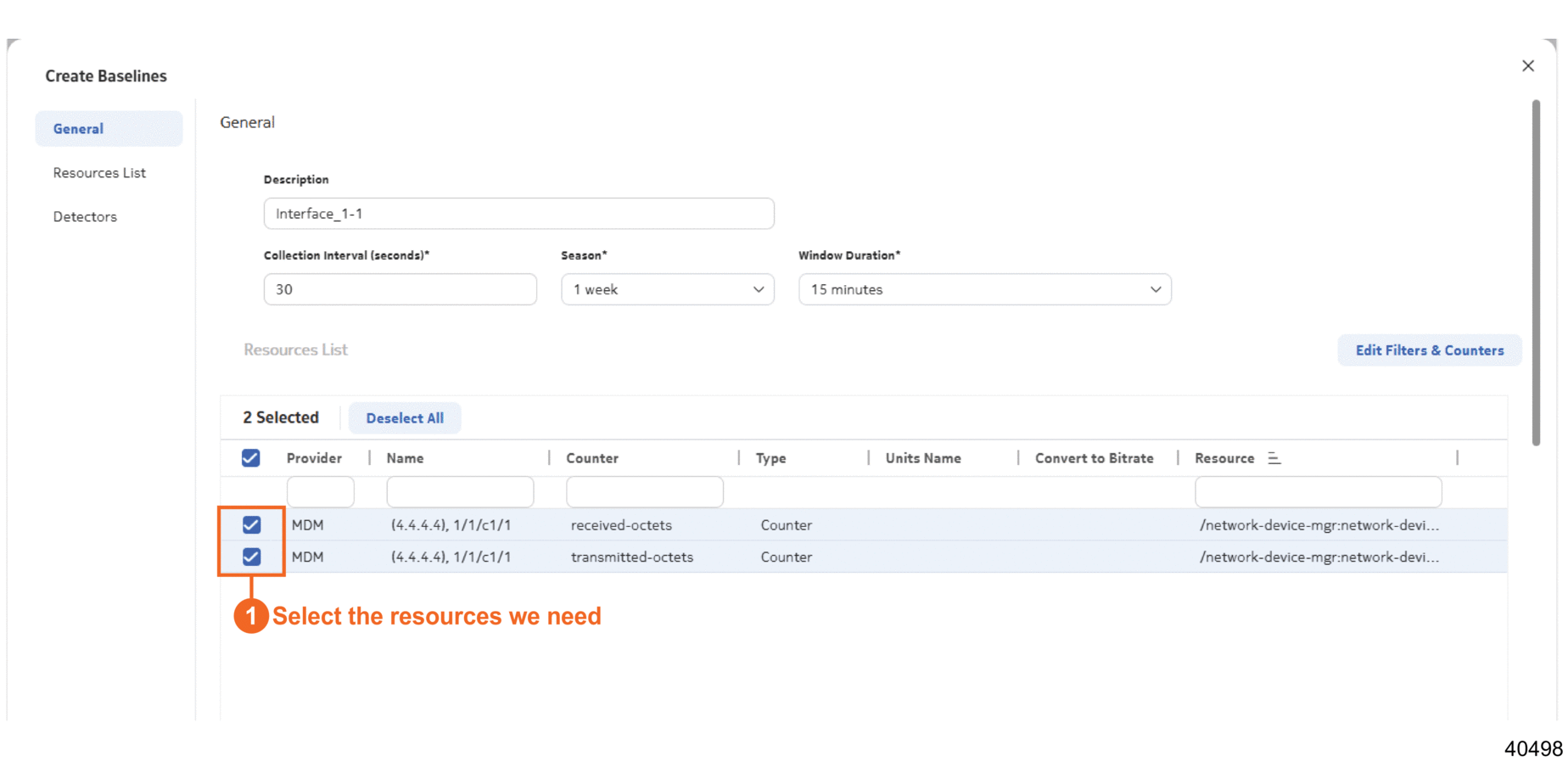This screenshot has height=767, width=1568.
Task: Click the Counter column filter box
Action: pyautogui.click(x=644, y=492)
